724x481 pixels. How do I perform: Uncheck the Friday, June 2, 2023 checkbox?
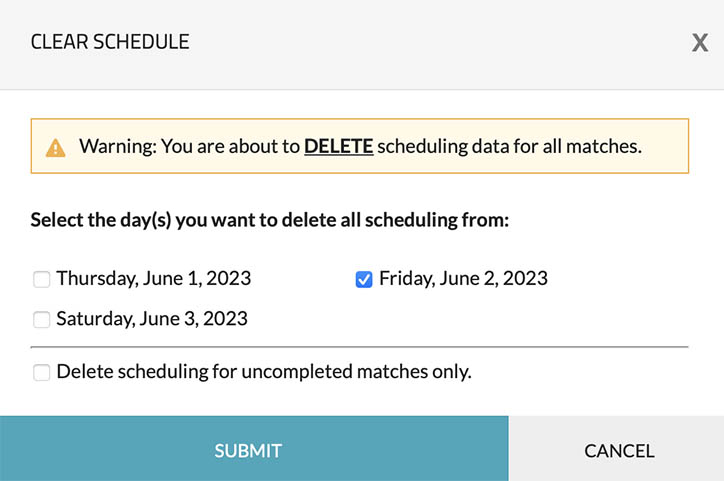click(364, 279)
